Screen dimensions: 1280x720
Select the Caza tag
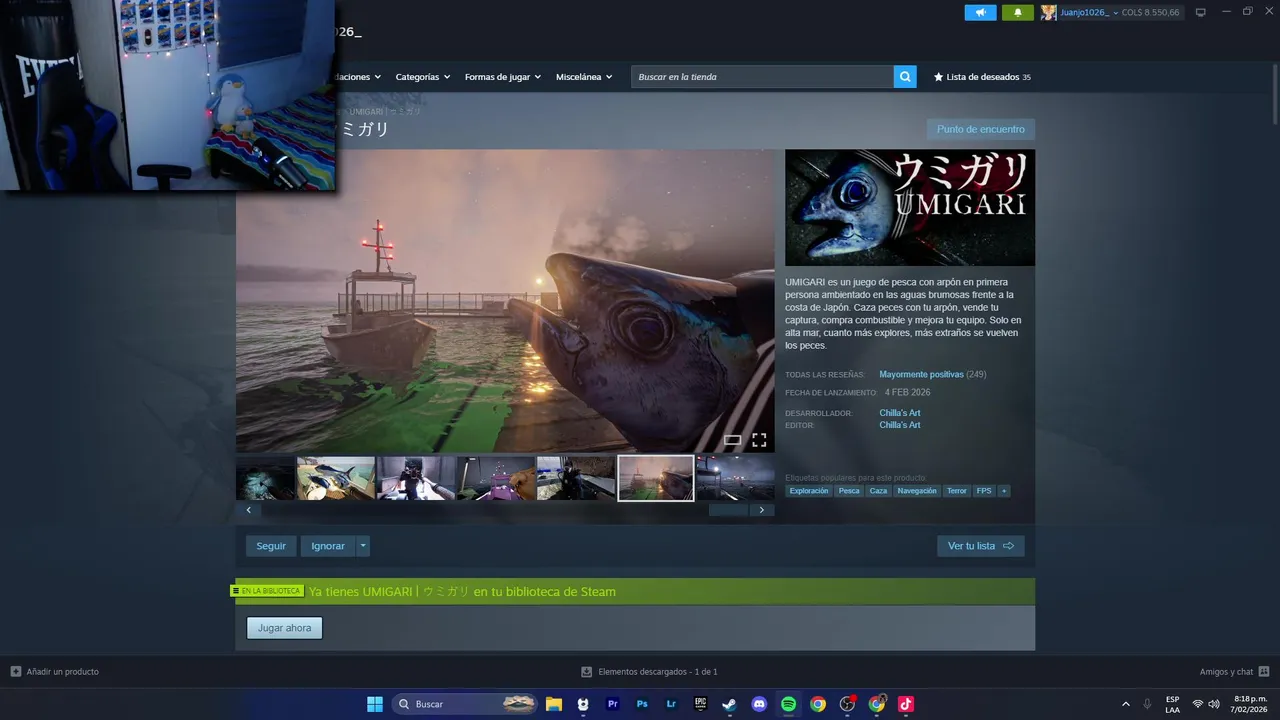coord(878,491)
